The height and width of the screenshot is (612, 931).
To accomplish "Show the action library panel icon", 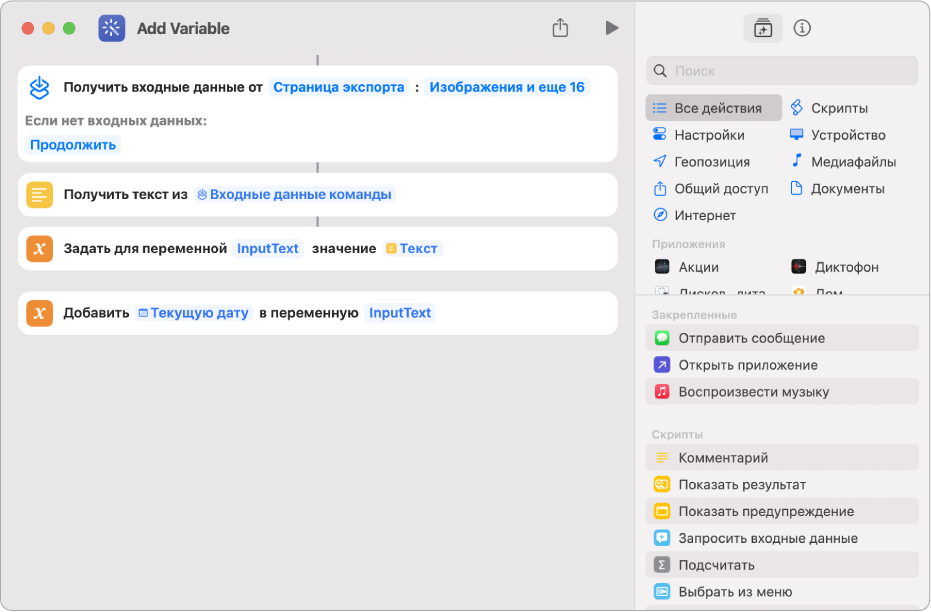I will coord(762,28).
